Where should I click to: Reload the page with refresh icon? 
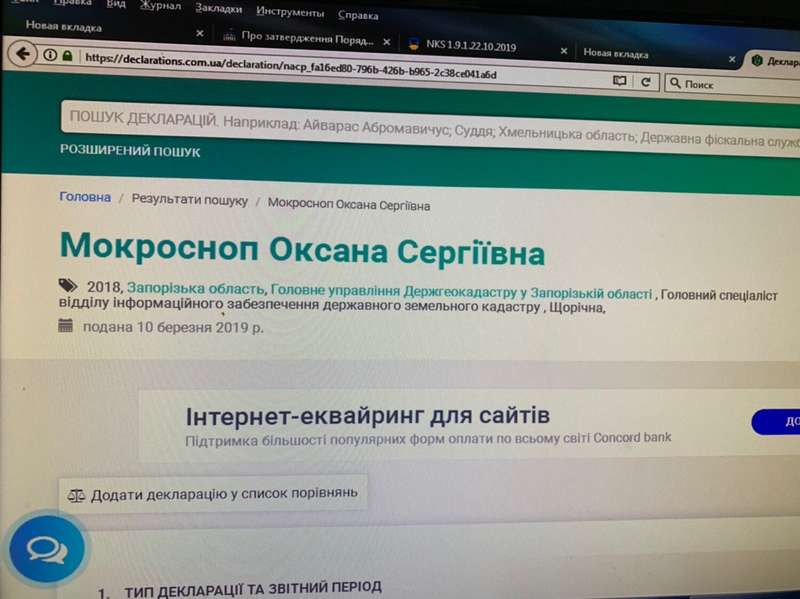(646, 82)
